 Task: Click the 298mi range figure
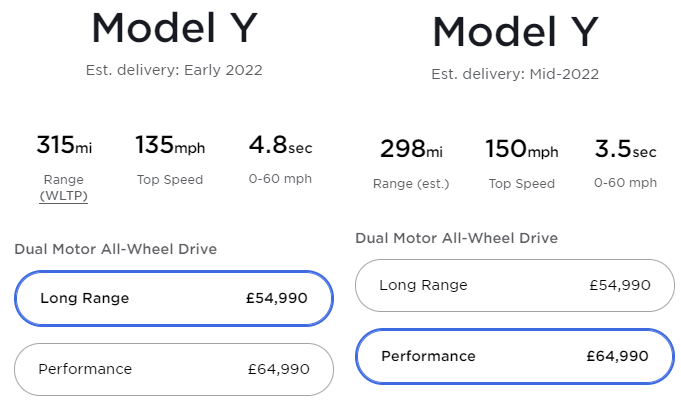coord(410,150)
